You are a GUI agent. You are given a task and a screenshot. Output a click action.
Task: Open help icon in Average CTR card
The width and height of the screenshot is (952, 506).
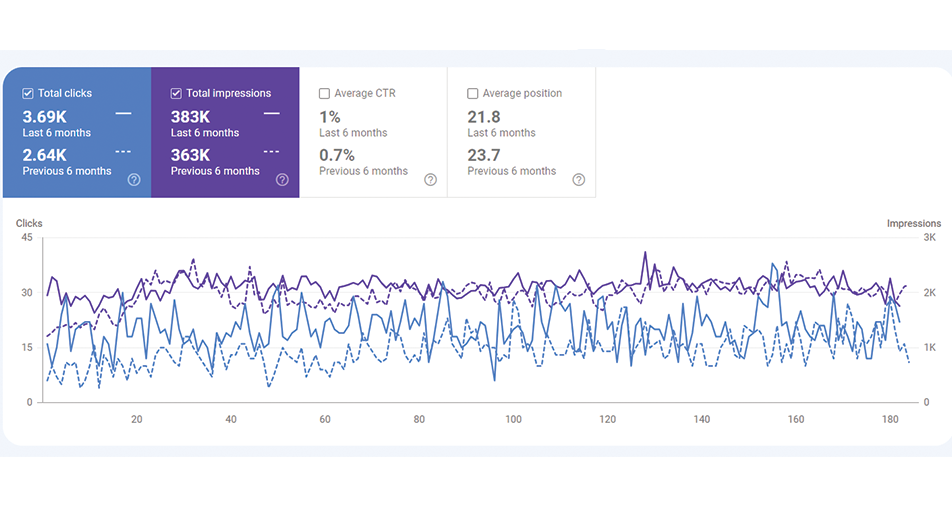click(430, 180)
